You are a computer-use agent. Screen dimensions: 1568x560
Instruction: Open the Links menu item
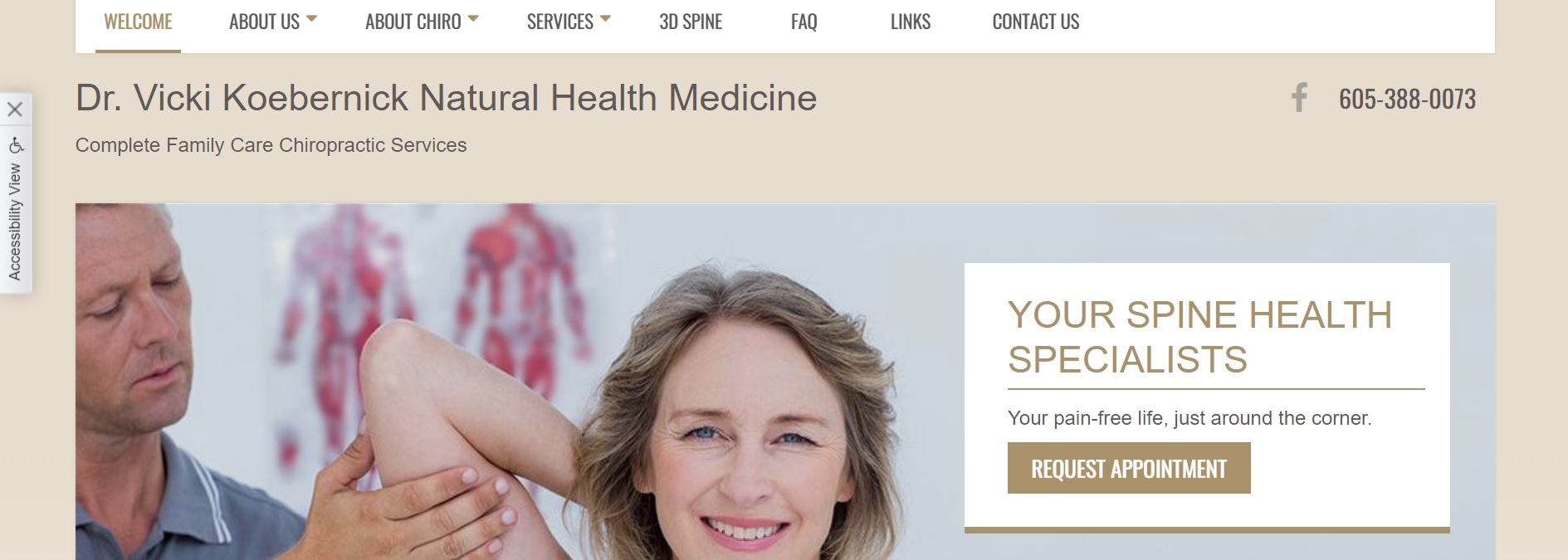911,22
